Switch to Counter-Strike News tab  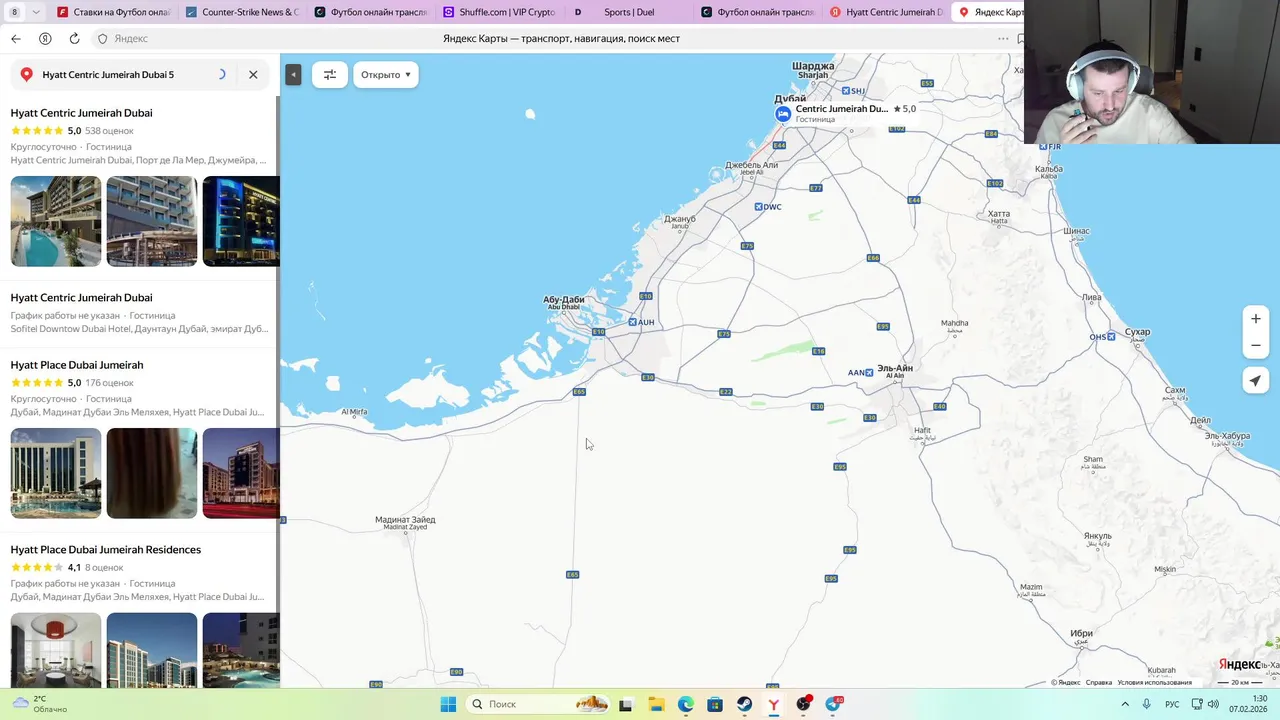click(242, 12)
